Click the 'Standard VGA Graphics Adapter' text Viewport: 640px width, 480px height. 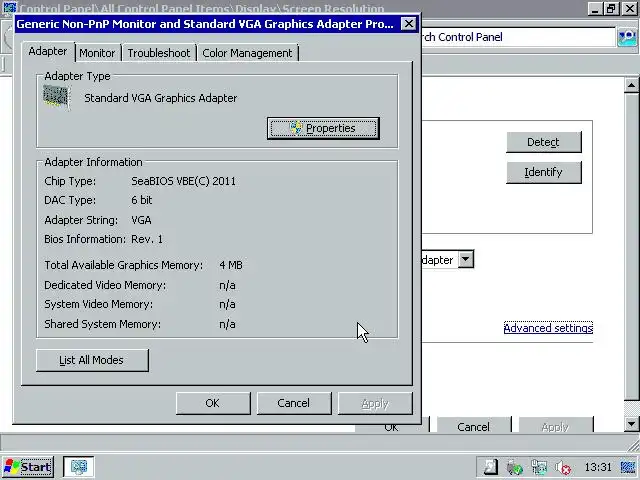click(x=160, y=98)
